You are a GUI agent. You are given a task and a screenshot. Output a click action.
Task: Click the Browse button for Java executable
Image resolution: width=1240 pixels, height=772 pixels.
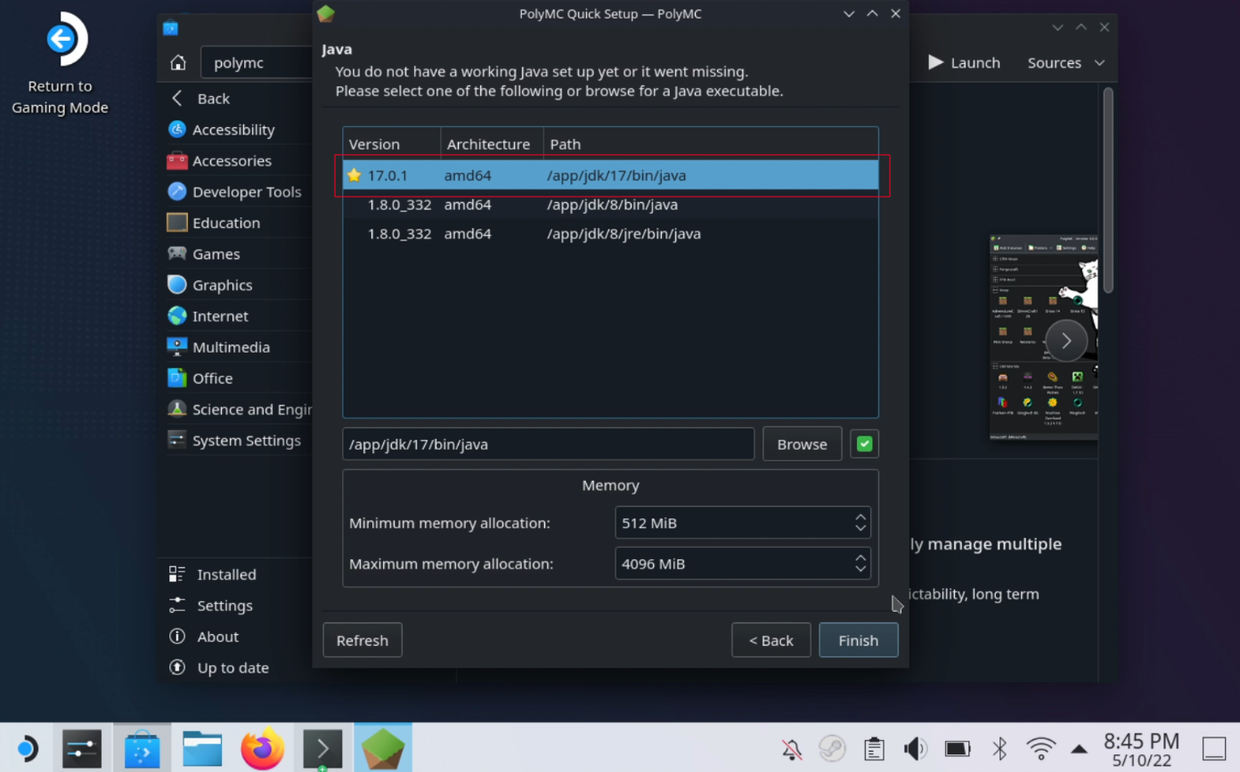(802, 444)
